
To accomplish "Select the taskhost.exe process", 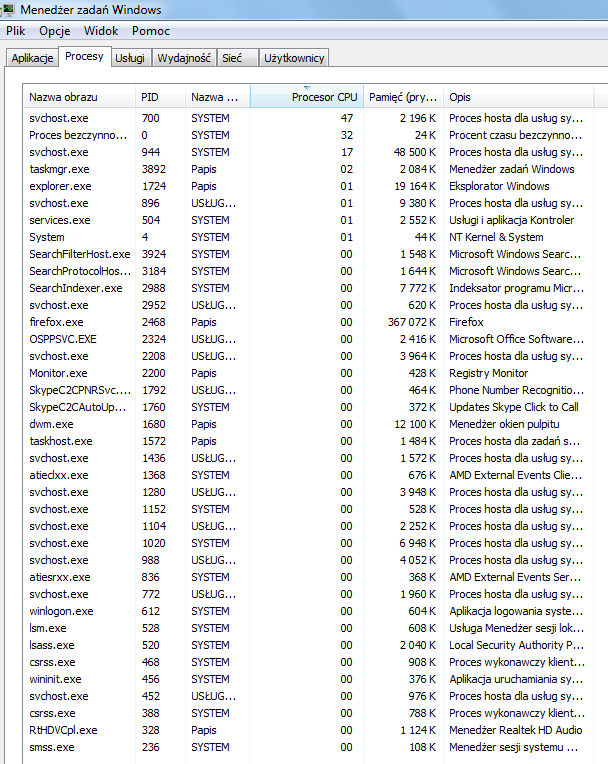I will pyautogui.click(x=308, y=441).
